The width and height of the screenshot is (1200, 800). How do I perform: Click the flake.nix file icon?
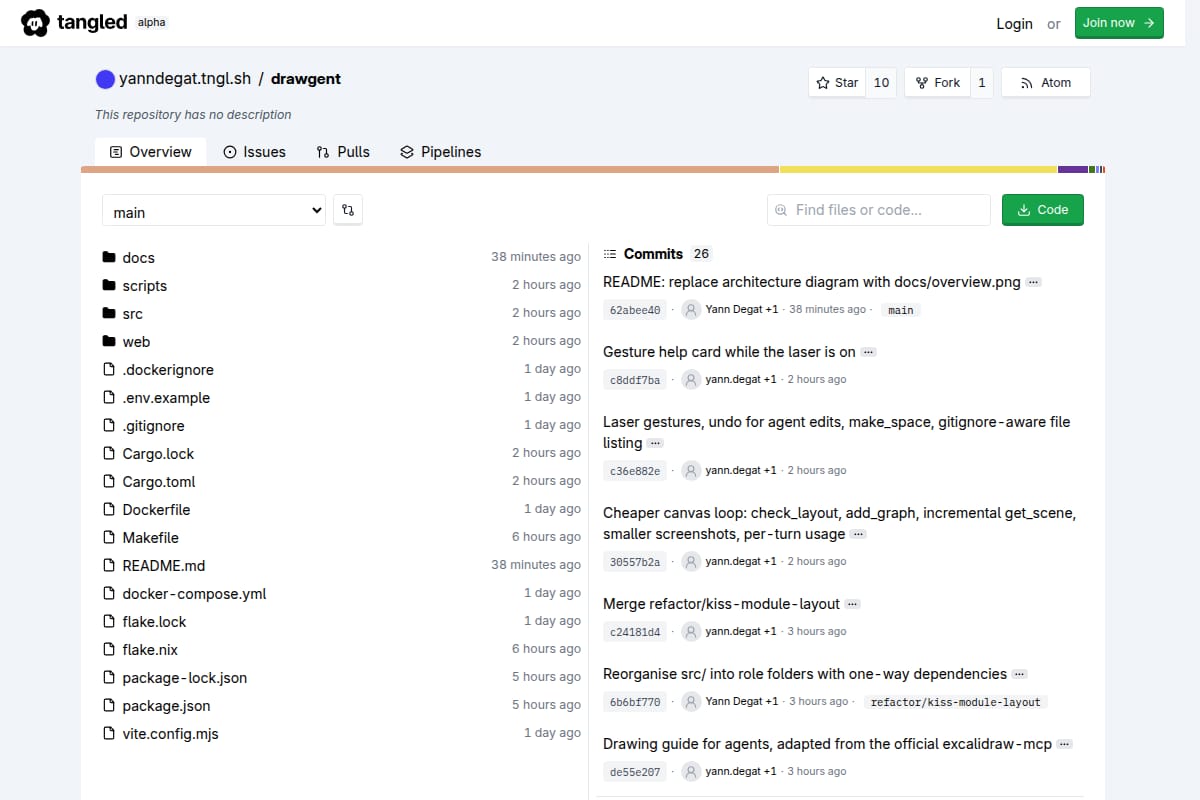click(110, 649)
